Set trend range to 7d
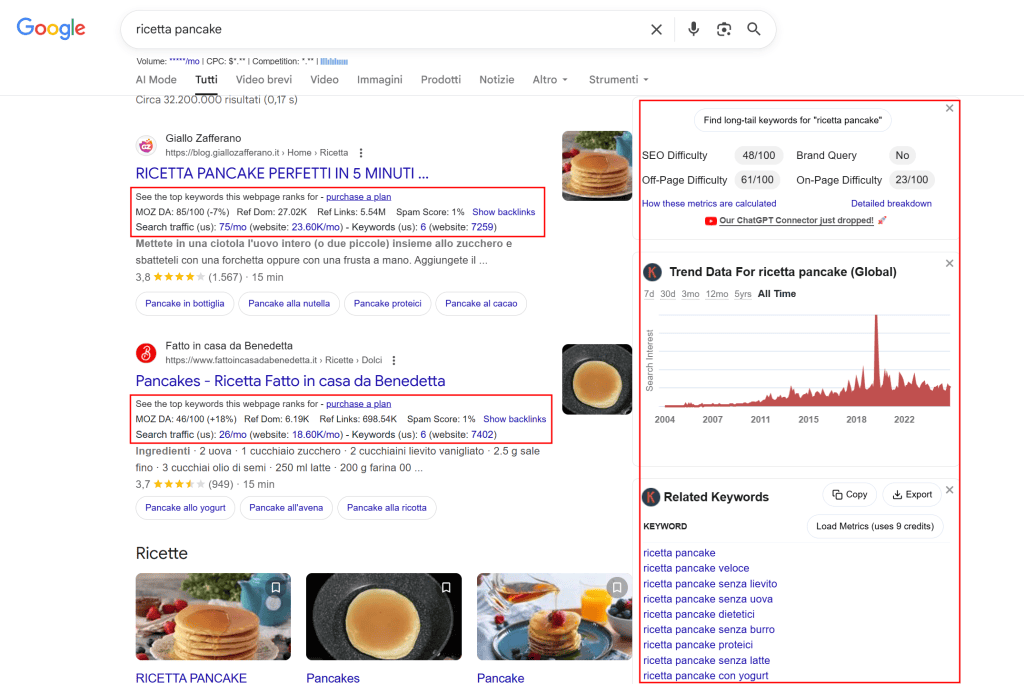 coord(649,294)
